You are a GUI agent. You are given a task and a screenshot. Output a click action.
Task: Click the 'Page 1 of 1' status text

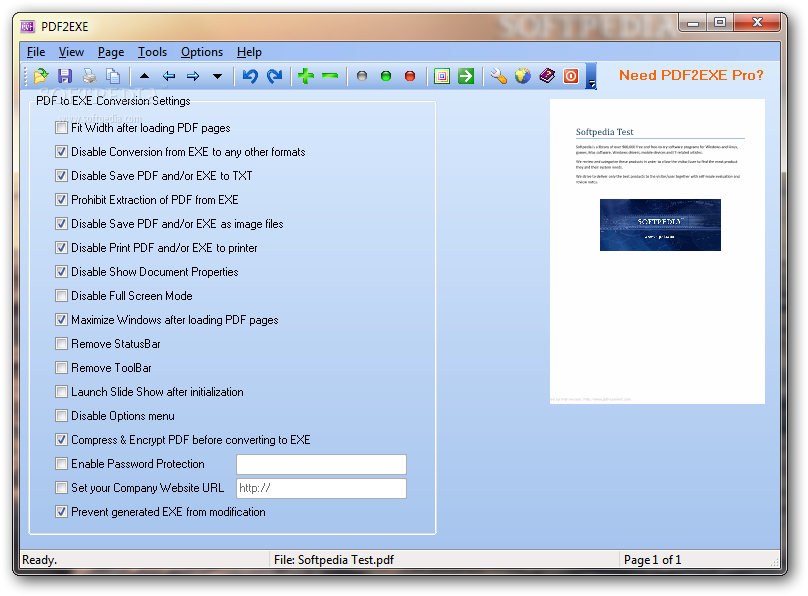click(652, 560)
